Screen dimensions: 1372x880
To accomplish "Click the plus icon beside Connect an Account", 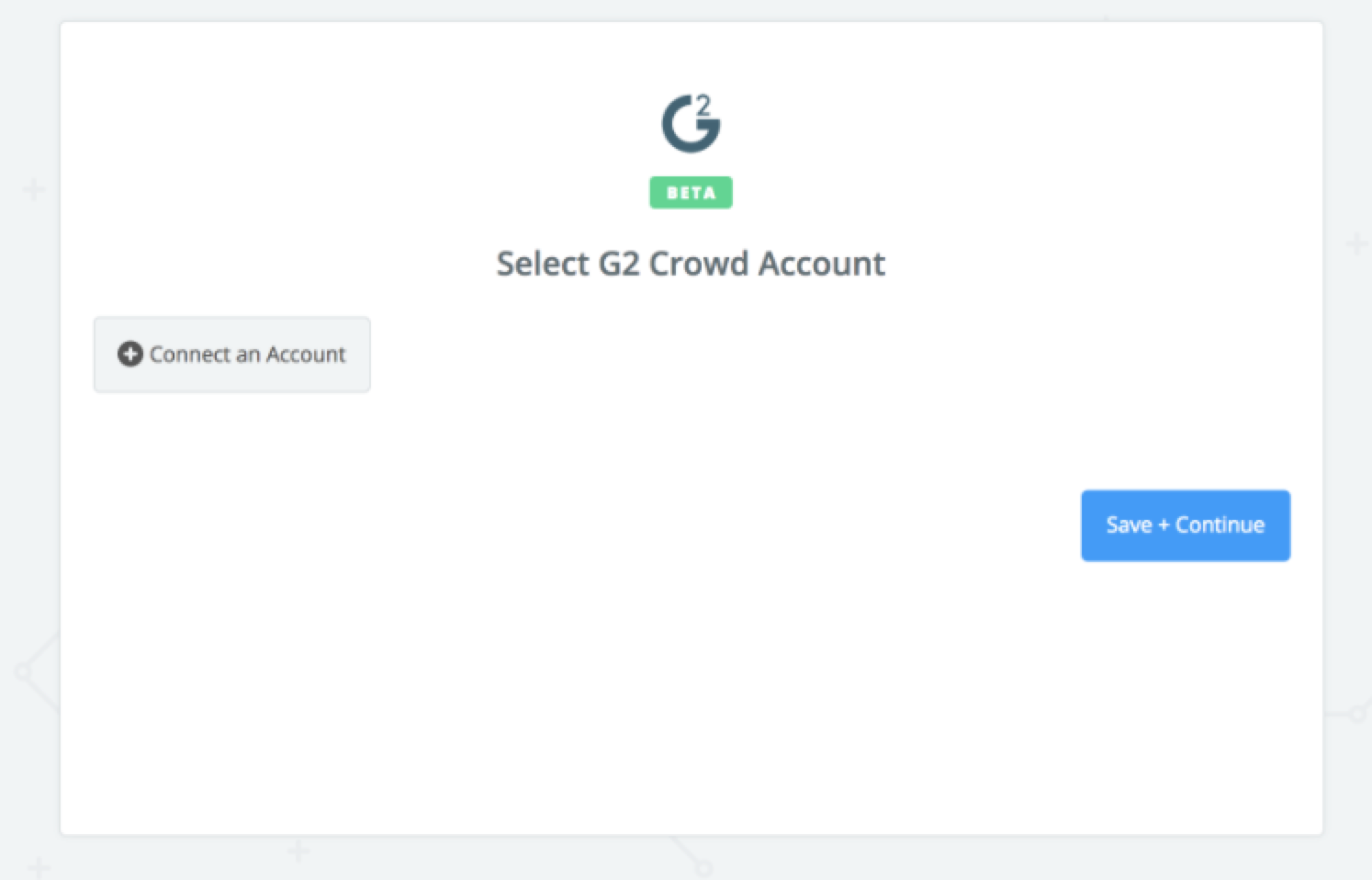I will (130, 354).
